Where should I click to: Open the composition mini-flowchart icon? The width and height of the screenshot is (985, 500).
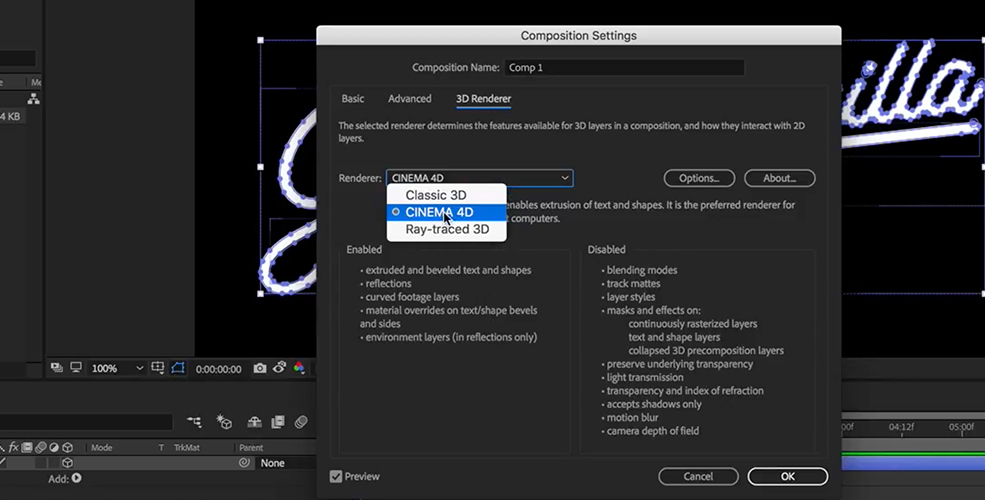click(194, 422)
